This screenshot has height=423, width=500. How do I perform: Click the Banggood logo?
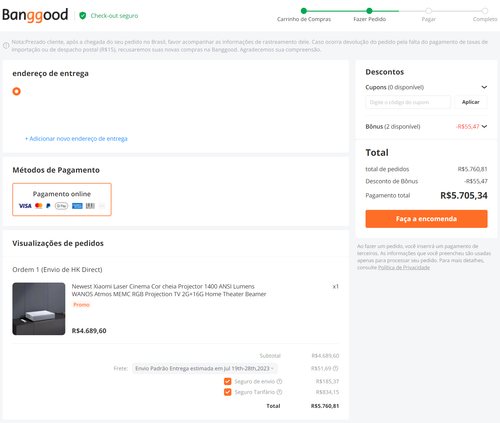tap(35, 15)
